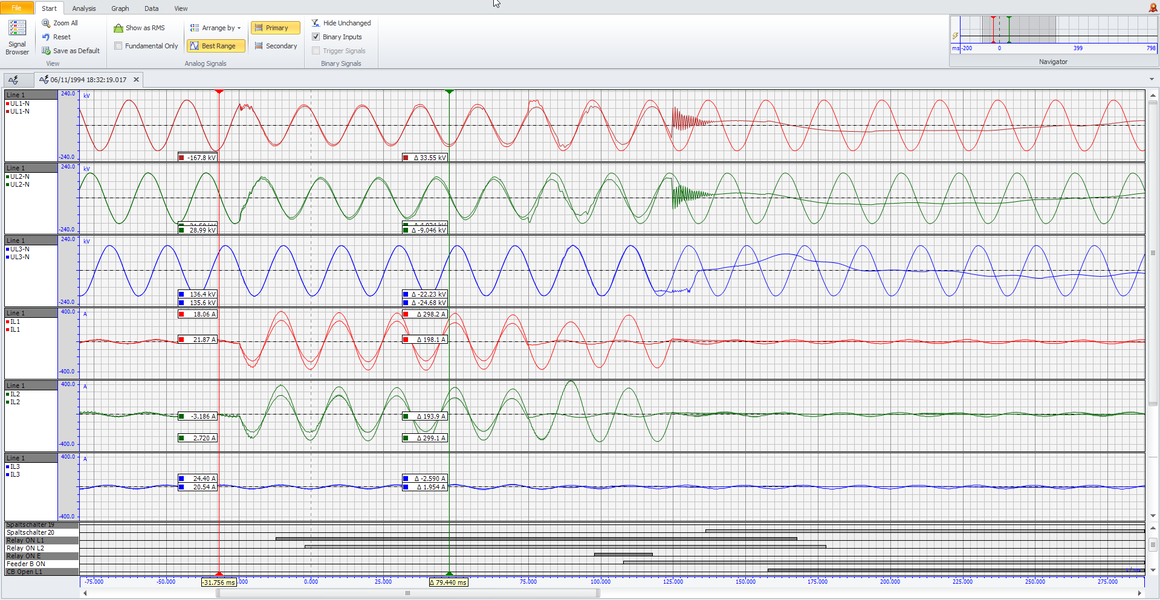Toggle the Best Range button
This screenshot has height=600, width=1160.
coord(216,46)
